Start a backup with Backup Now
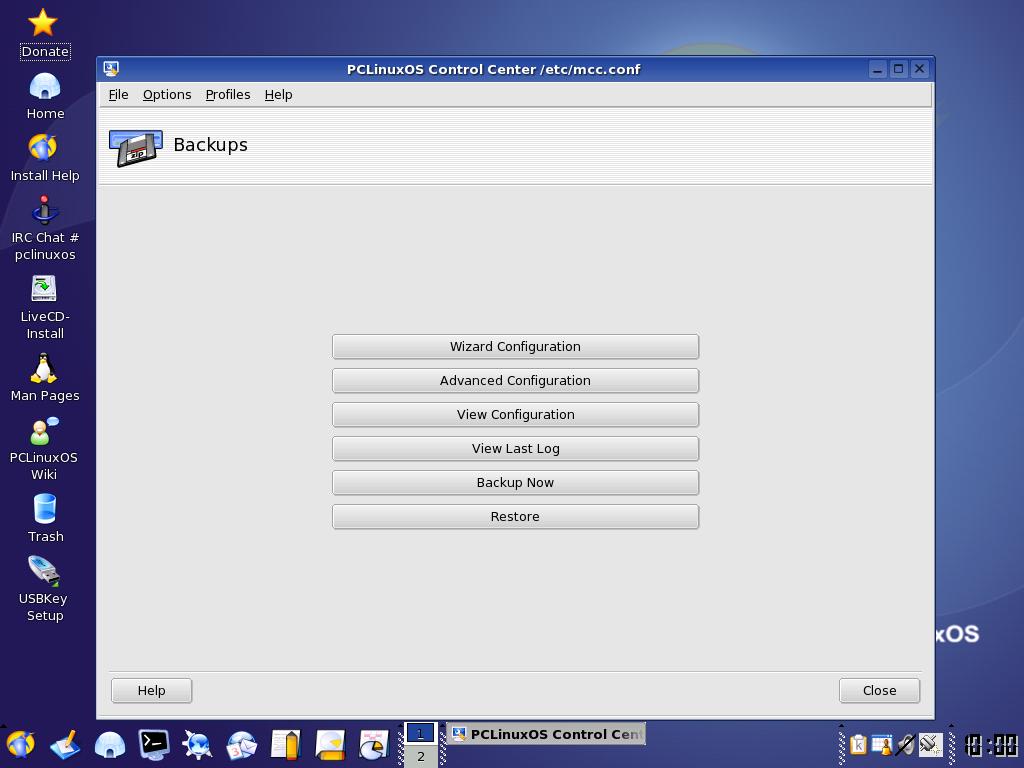This screenshot has width=1024, height=768. pyautogui.click(x=515, y=483)
